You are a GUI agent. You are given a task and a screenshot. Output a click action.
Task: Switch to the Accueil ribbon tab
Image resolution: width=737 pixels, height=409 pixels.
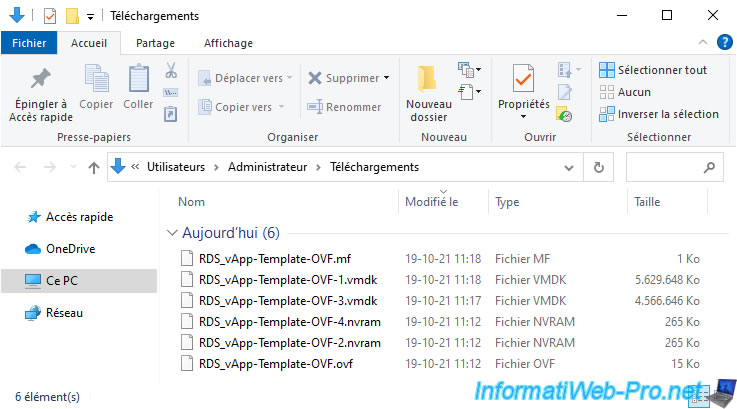89,43
